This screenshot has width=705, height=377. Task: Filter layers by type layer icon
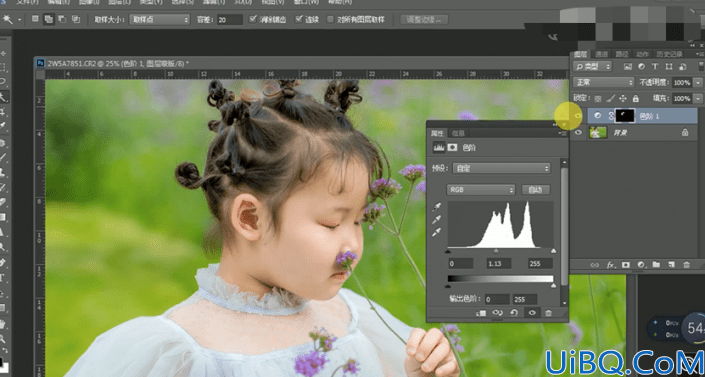pos(655,67)
